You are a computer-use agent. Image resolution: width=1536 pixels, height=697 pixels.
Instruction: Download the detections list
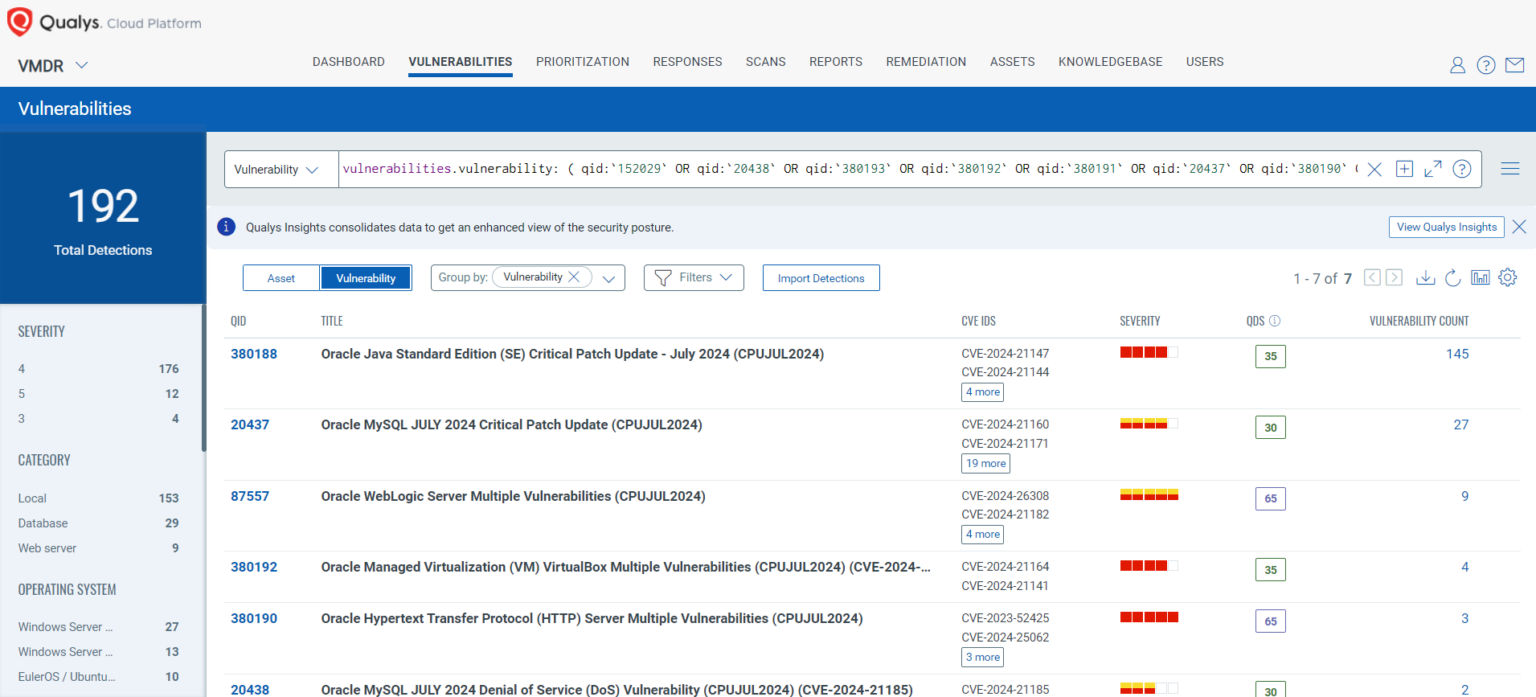(1425, 278)
